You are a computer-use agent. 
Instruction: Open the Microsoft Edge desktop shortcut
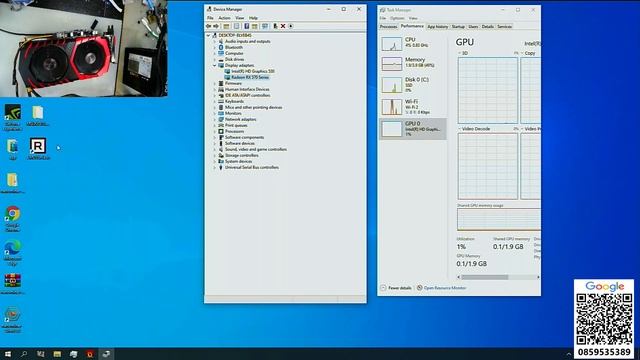(x=13, y=253)
